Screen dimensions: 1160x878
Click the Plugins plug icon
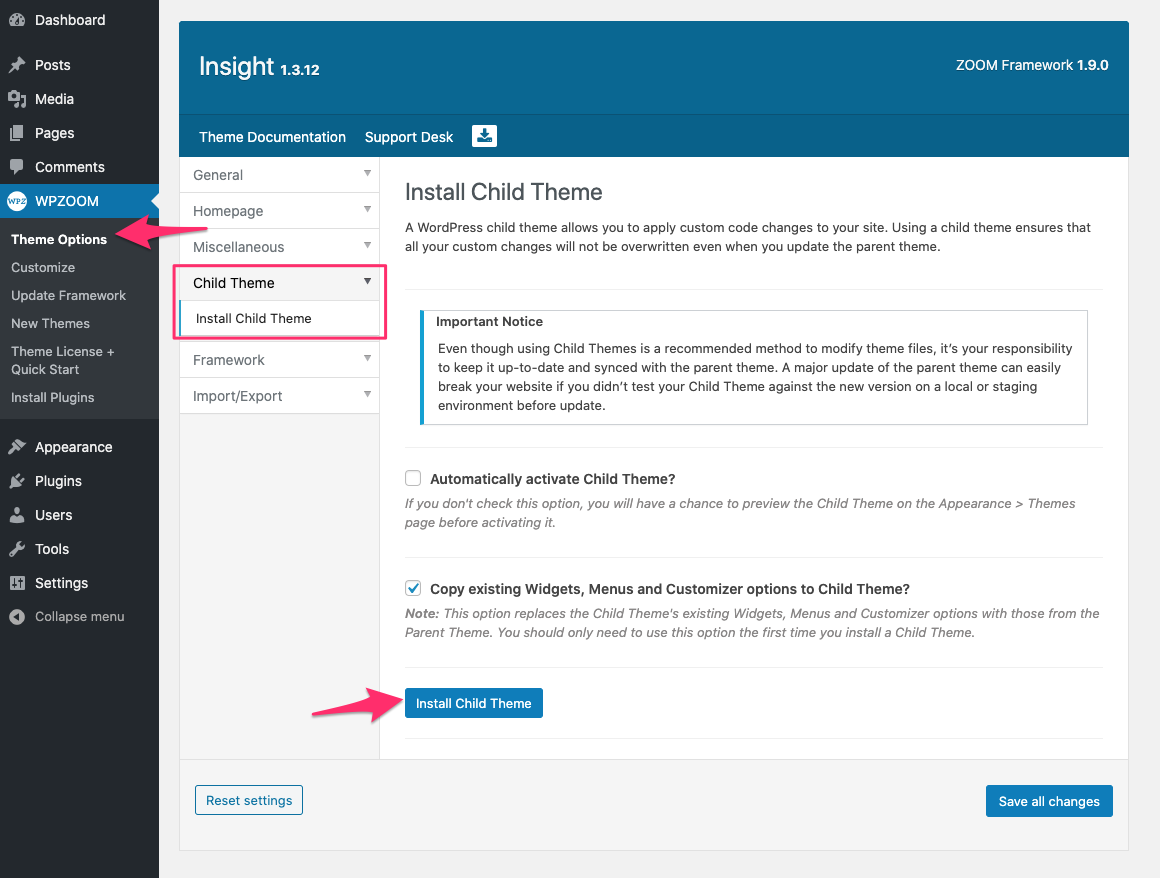coord(17,481)
